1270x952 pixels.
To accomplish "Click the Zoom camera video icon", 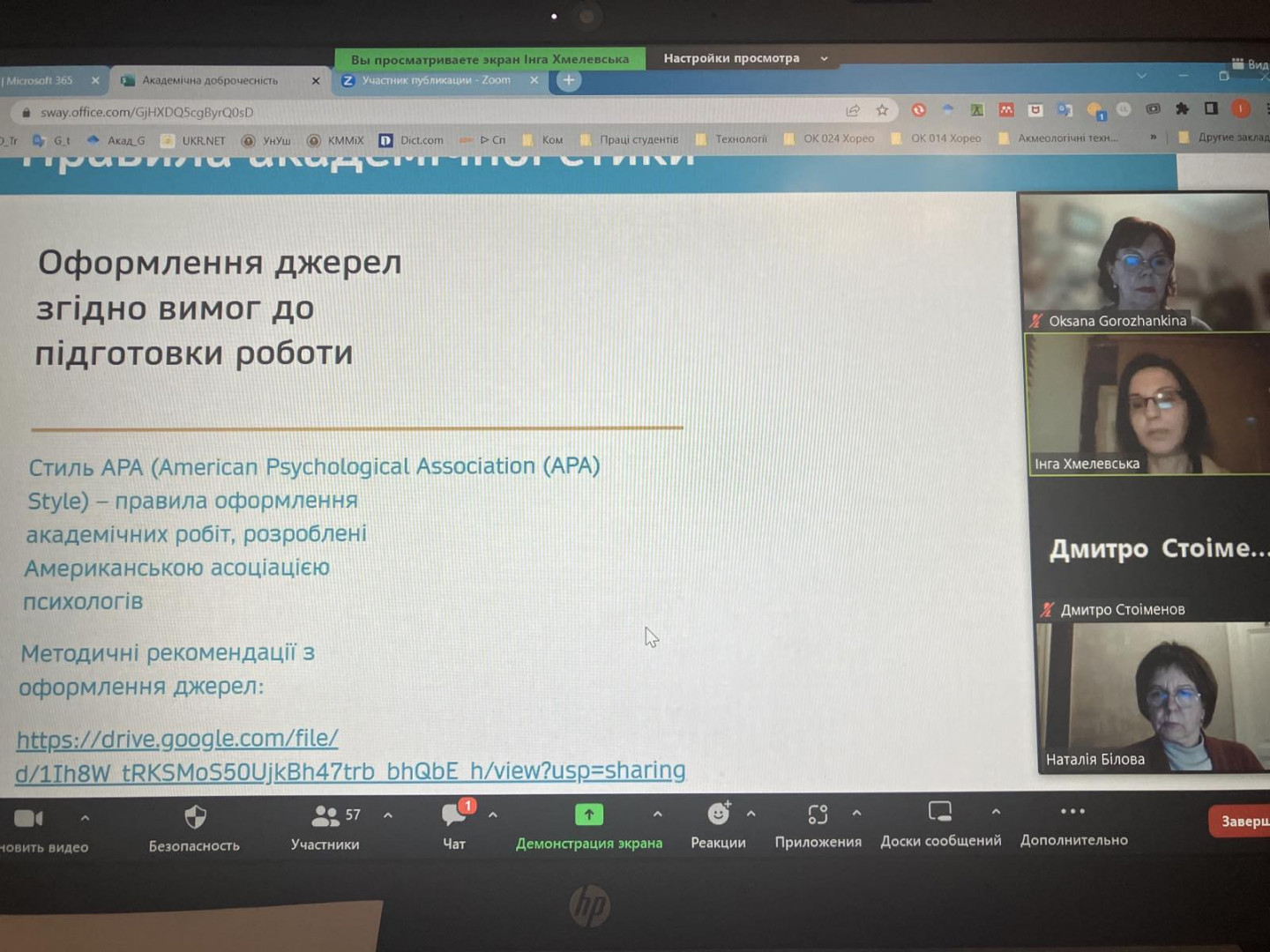I will click(x=28, y=819).
